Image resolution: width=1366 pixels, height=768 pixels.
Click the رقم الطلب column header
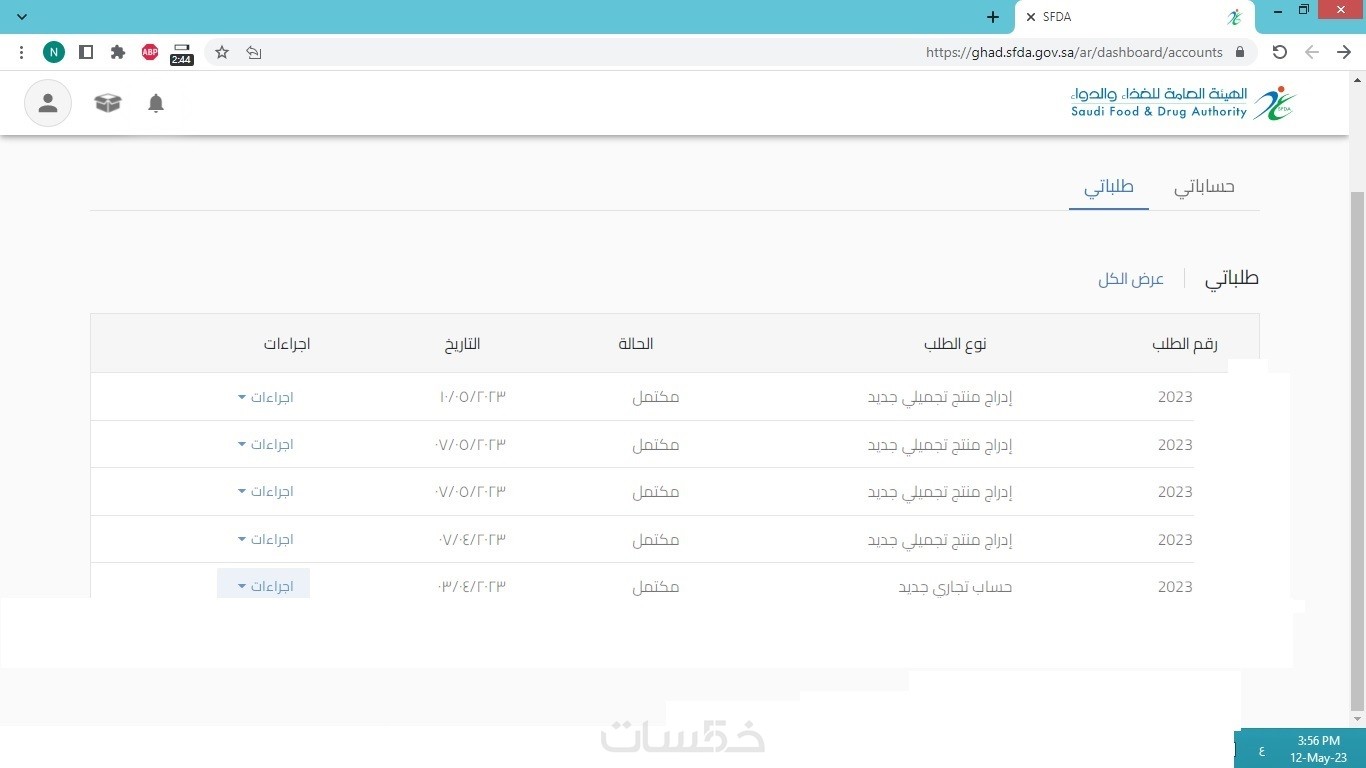[x=1185, y=344]
